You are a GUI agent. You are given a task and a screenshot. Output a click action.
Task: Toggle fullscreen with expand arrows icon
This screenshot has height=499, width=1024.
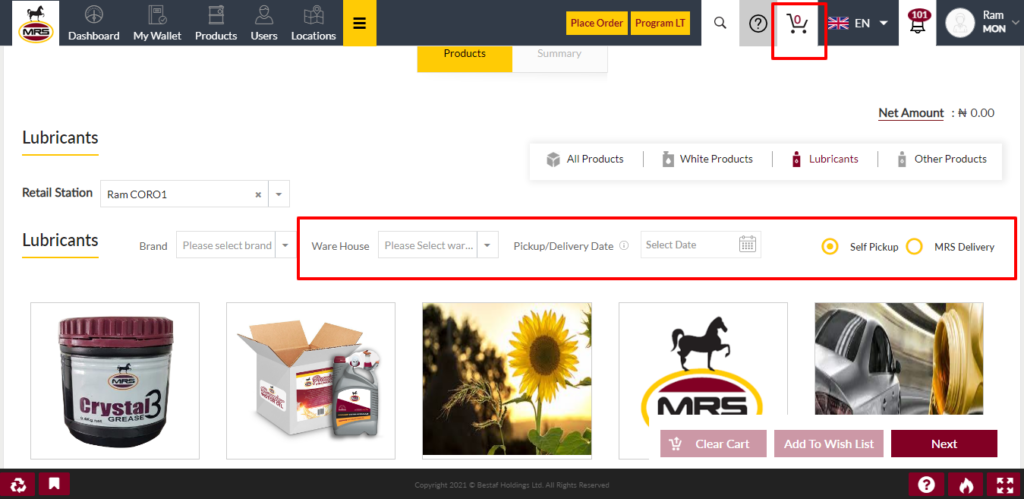(1004, 485)
